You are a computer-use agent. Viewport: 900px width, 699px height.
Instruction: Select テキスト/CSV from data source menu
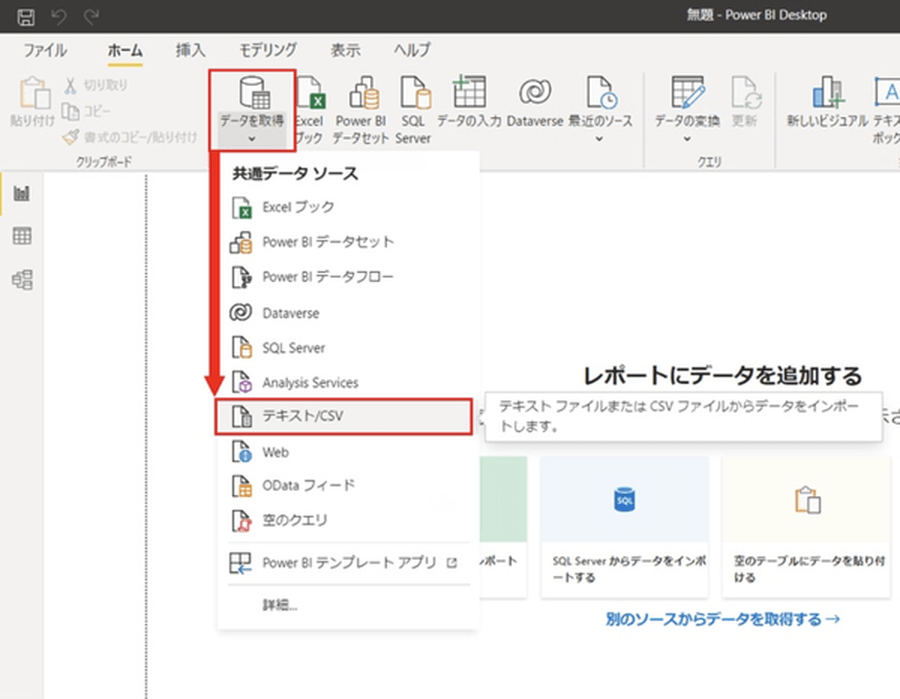pyautogui.click(x=343, y=417)
